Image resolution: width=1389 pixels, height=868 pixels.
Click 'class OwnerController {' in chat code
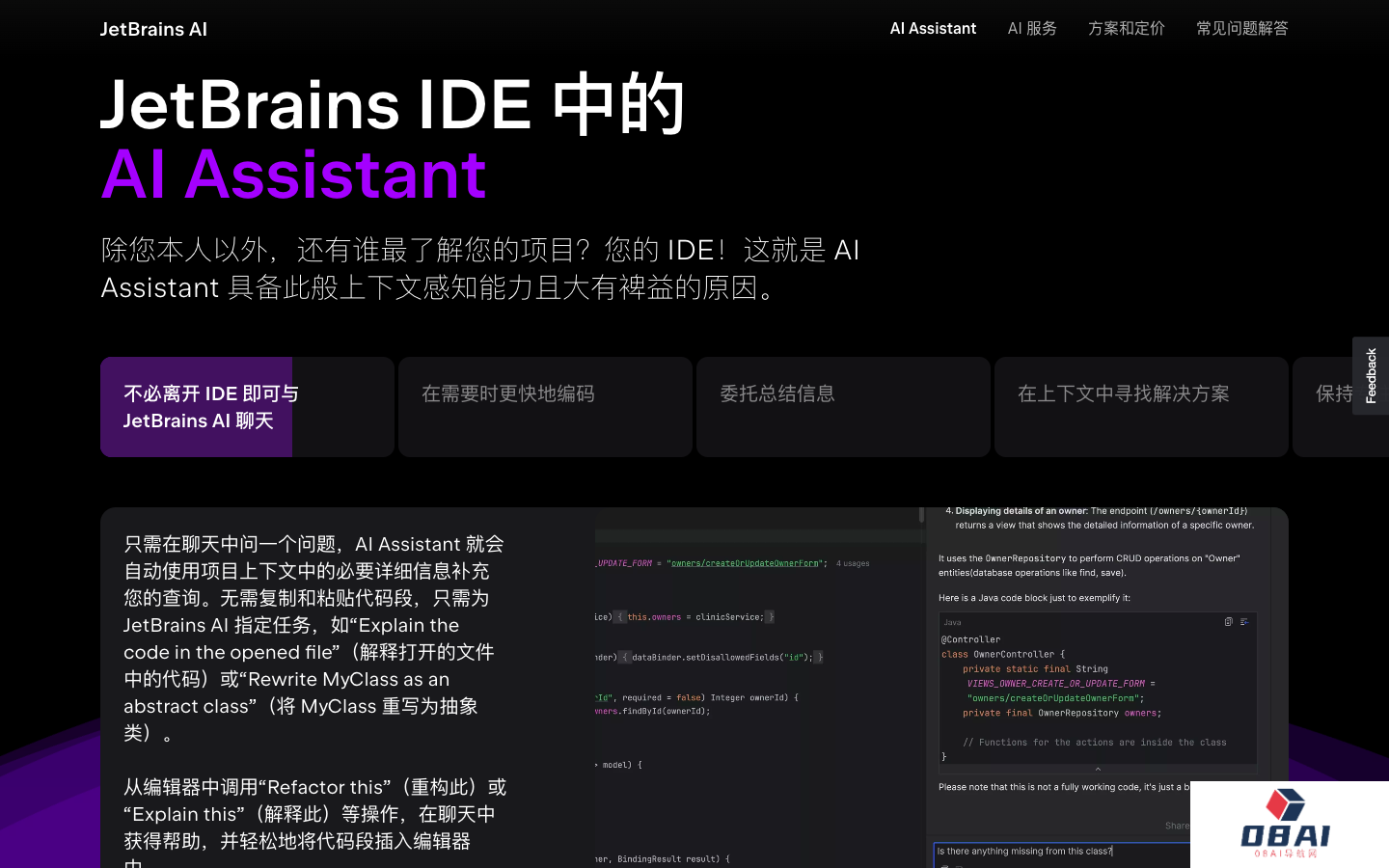[x=1003, y=654]
